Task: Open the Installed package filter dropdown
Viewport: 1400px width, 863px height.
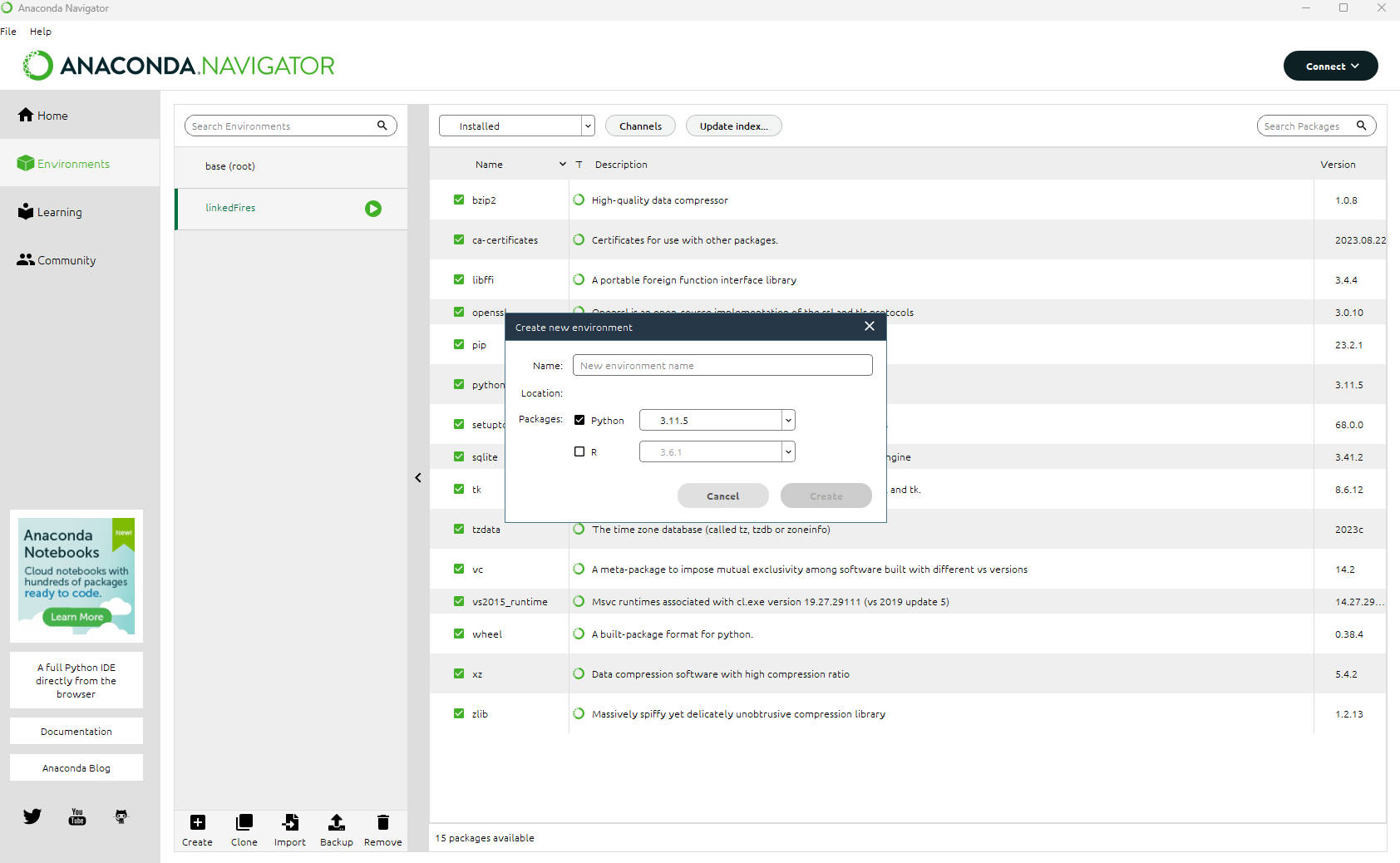Action: (x=517, y=126)
